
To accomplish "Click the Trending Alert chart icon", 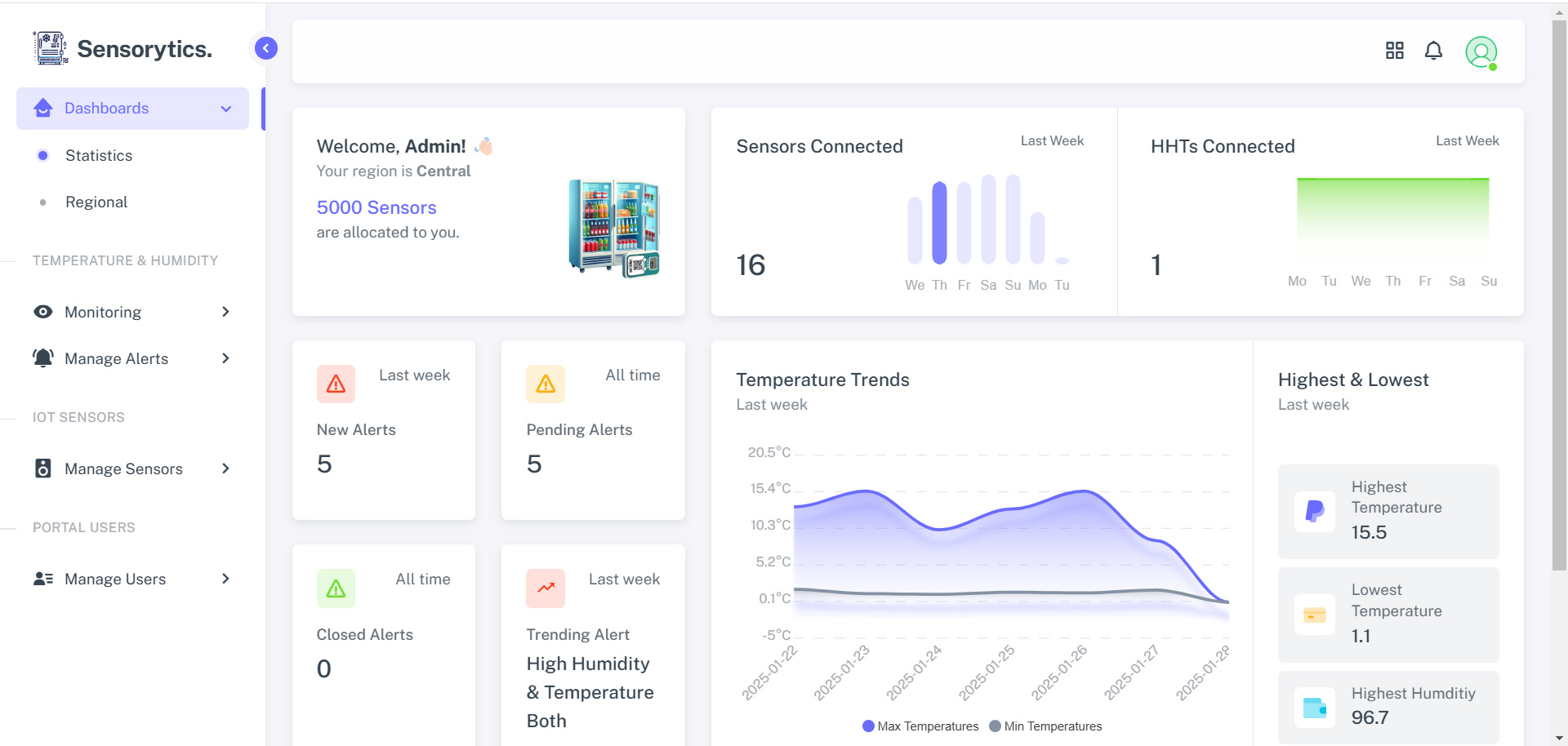I will click(x=546, y=588).
